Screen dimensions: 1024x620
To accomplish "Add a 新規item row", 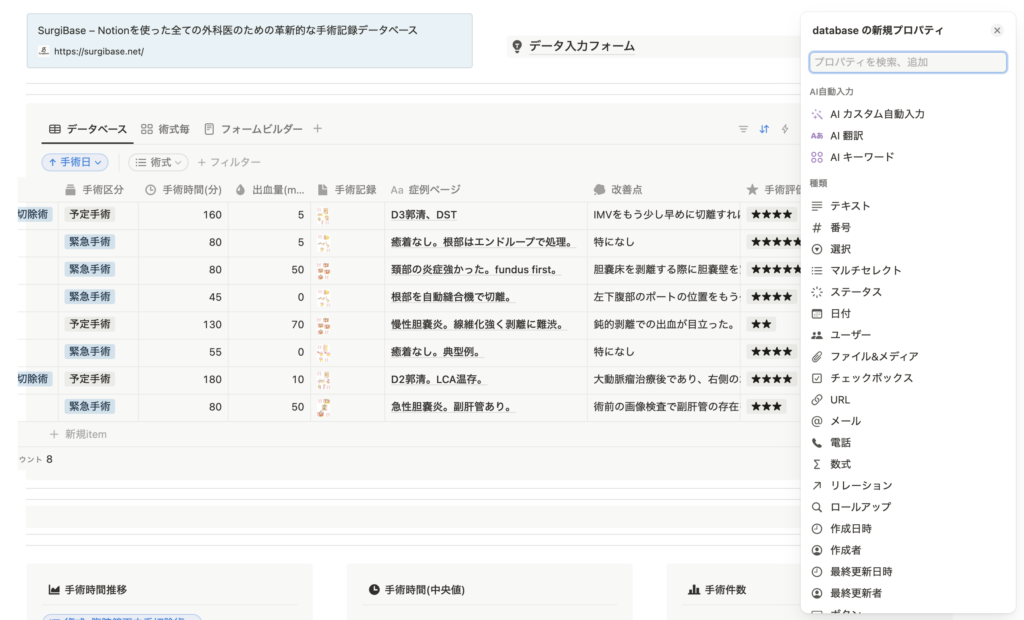I will coord(78,434).
